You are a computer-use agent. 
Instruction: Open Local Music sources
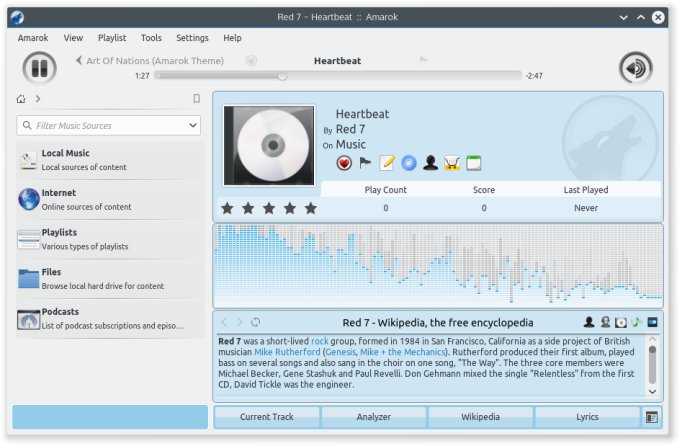tap(110, 160)
